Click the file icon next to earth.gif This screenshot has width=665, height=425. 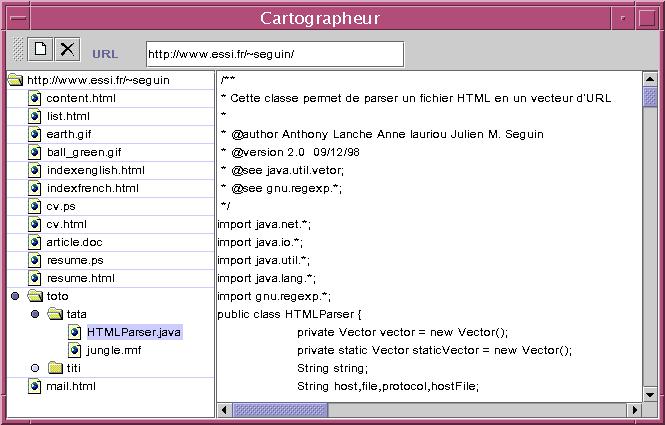point(35,134)
